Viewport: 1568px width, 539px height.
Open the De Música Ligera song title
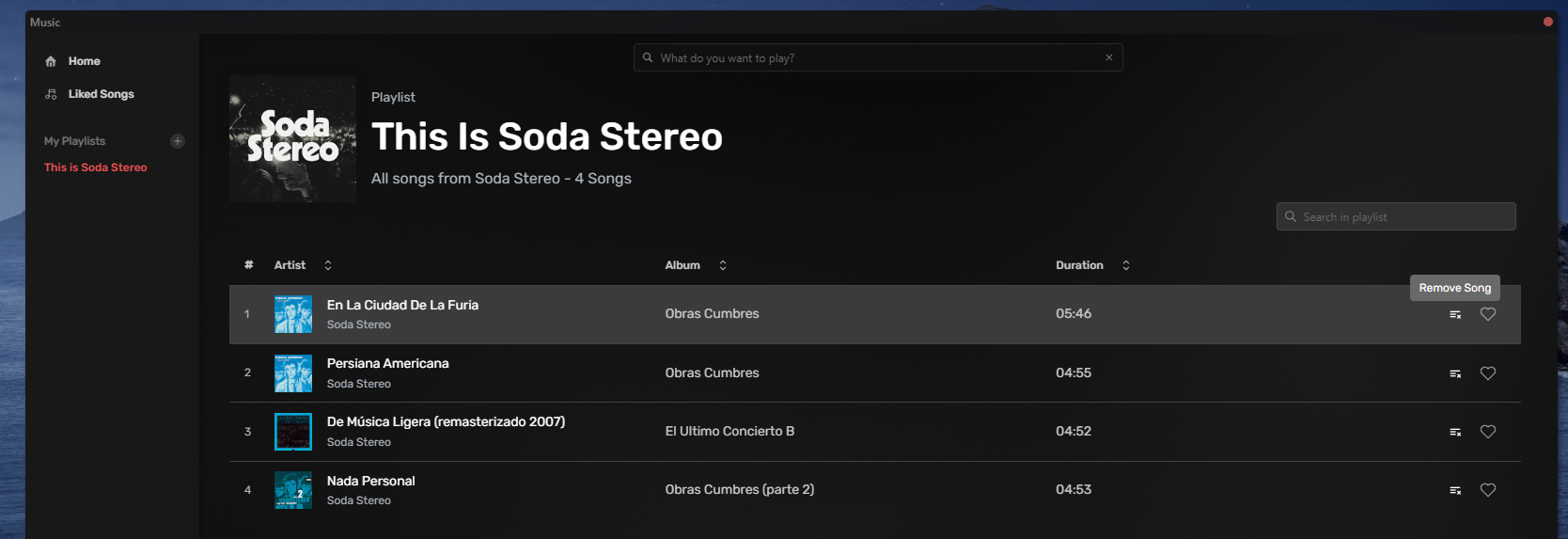(x=446, y=421)
